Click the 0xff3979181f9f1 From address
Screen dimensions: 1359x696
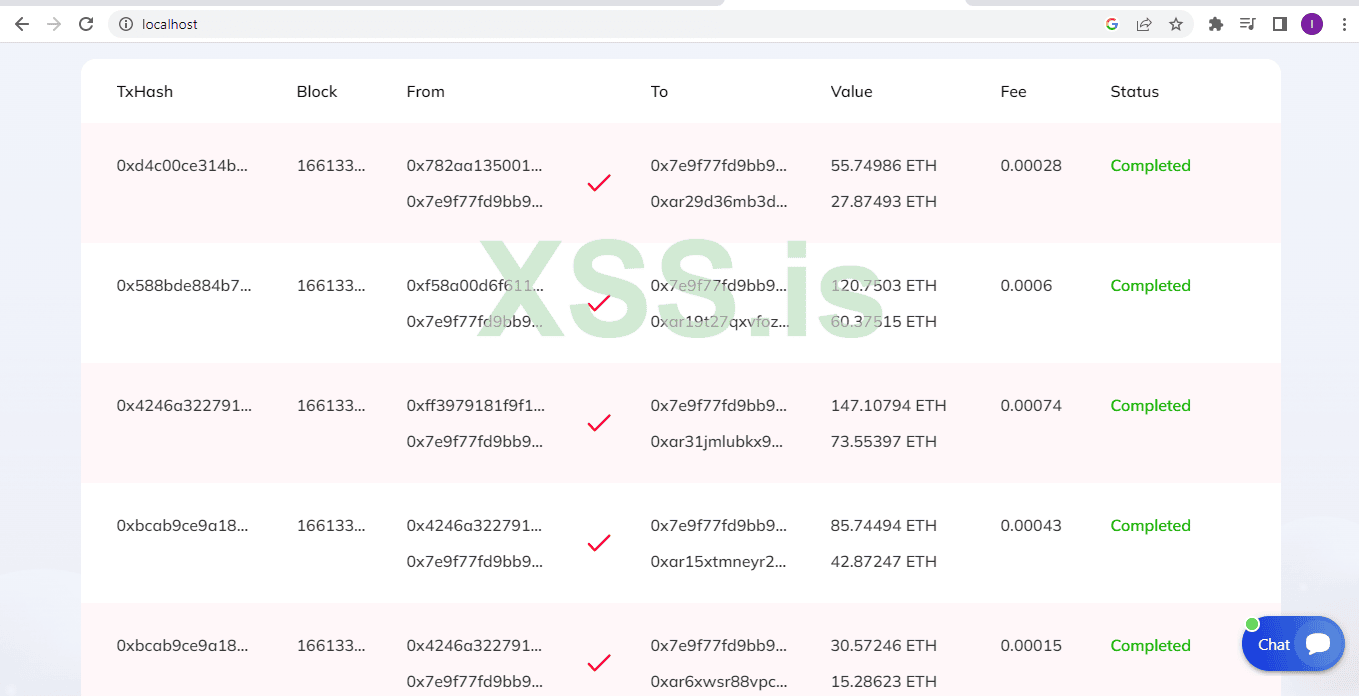[x=476, y=406]
